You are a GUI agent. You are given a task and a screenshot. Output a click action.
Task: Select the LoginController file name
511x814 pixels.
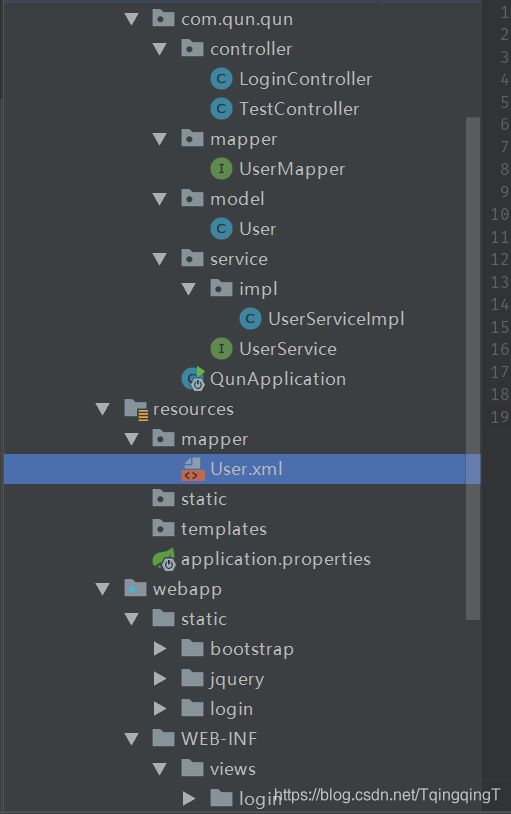pos(305,79)
